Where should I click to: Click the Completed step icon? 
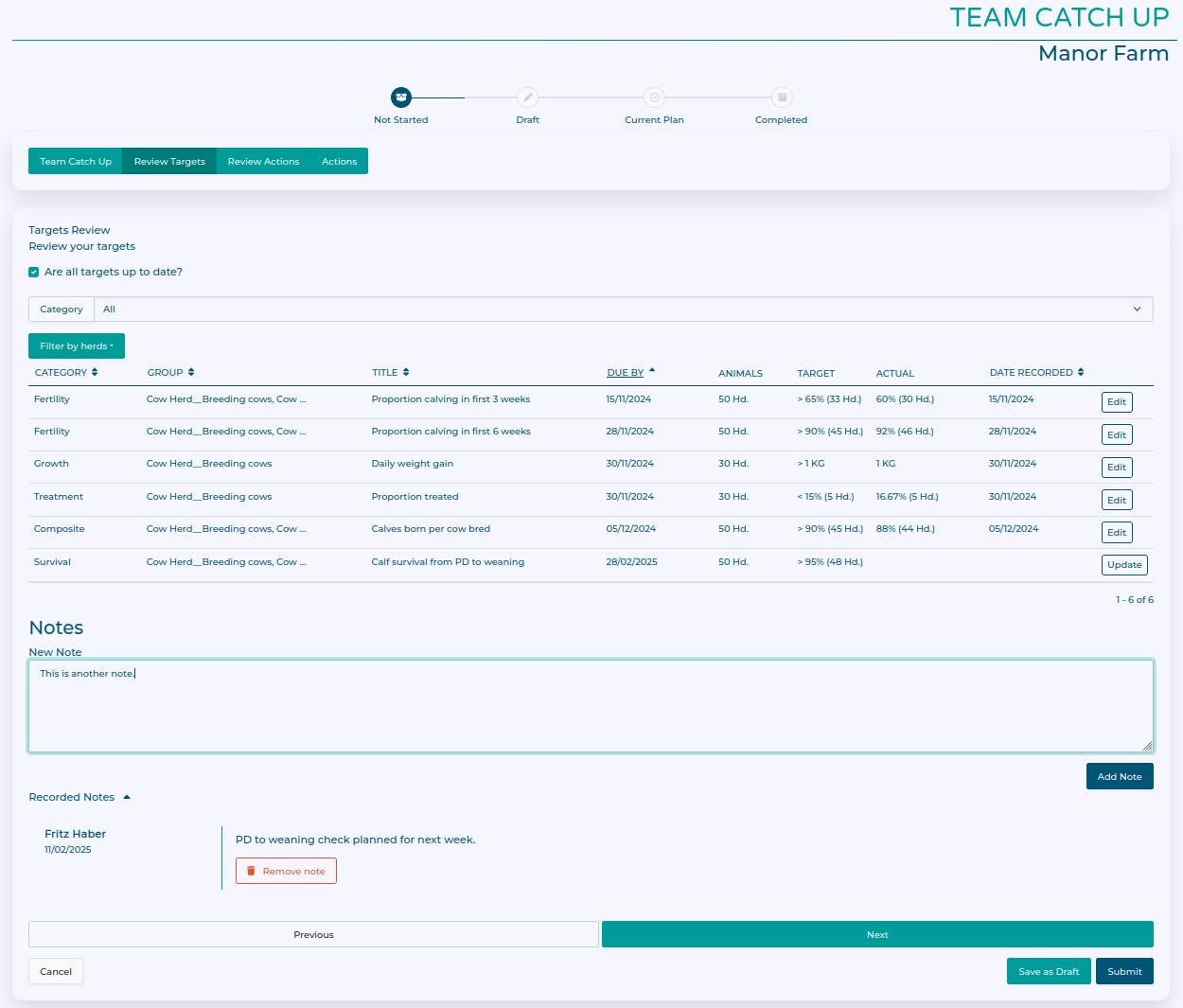[782, 97]
